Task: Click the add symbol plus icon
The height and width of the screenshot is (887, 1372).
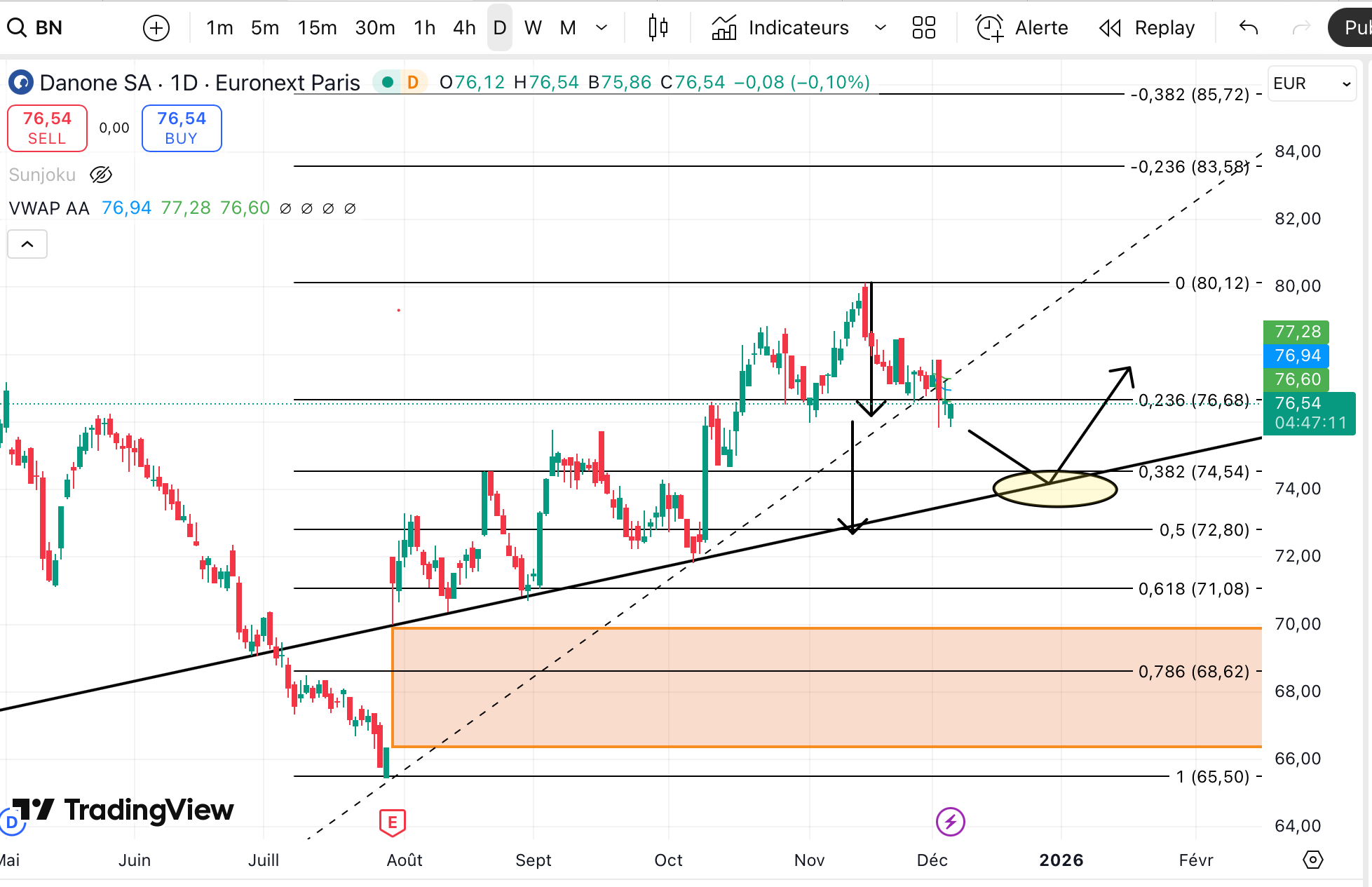Action: pyautogui.click(x=156, y=28)
